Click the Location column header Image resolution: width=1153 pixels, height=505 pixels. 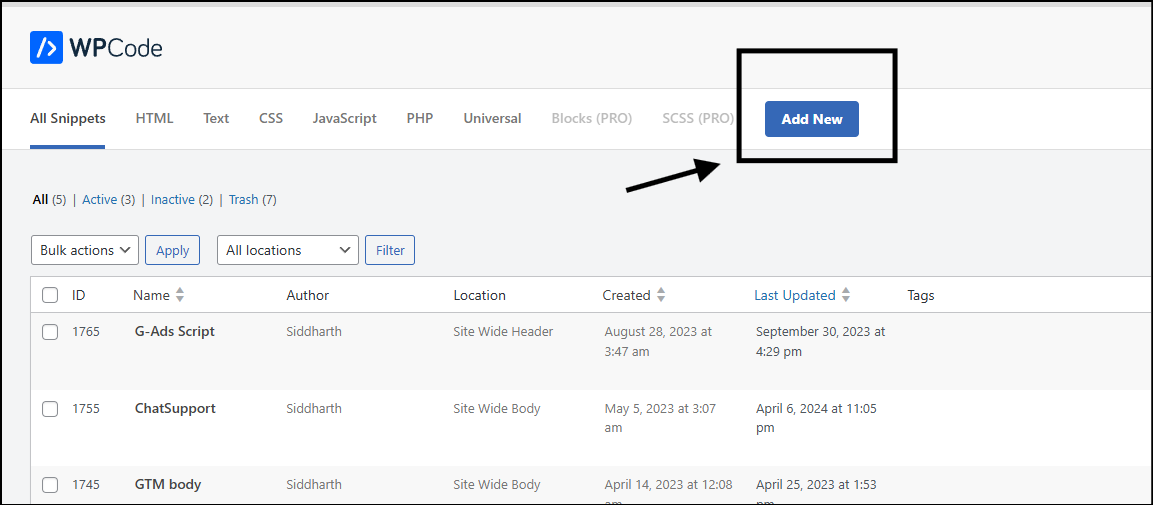pos(479,296)
